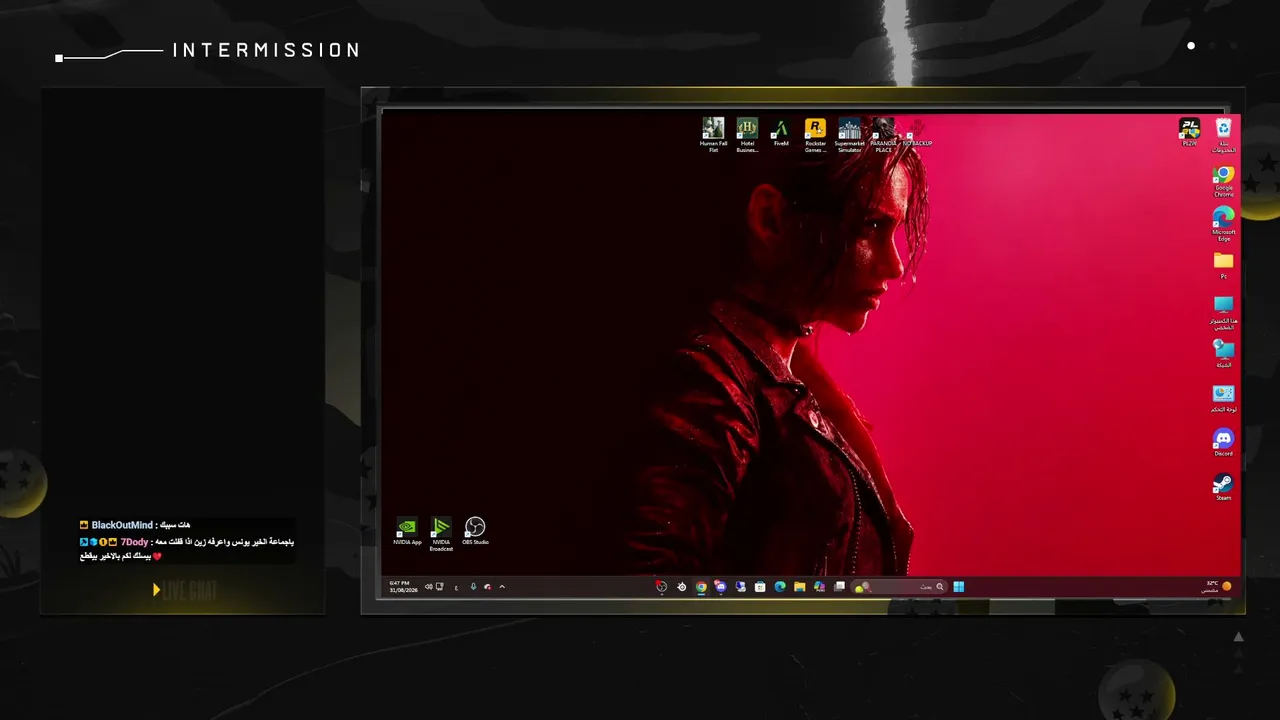Expand the system tray hidden icons chevron

point(502,587)
